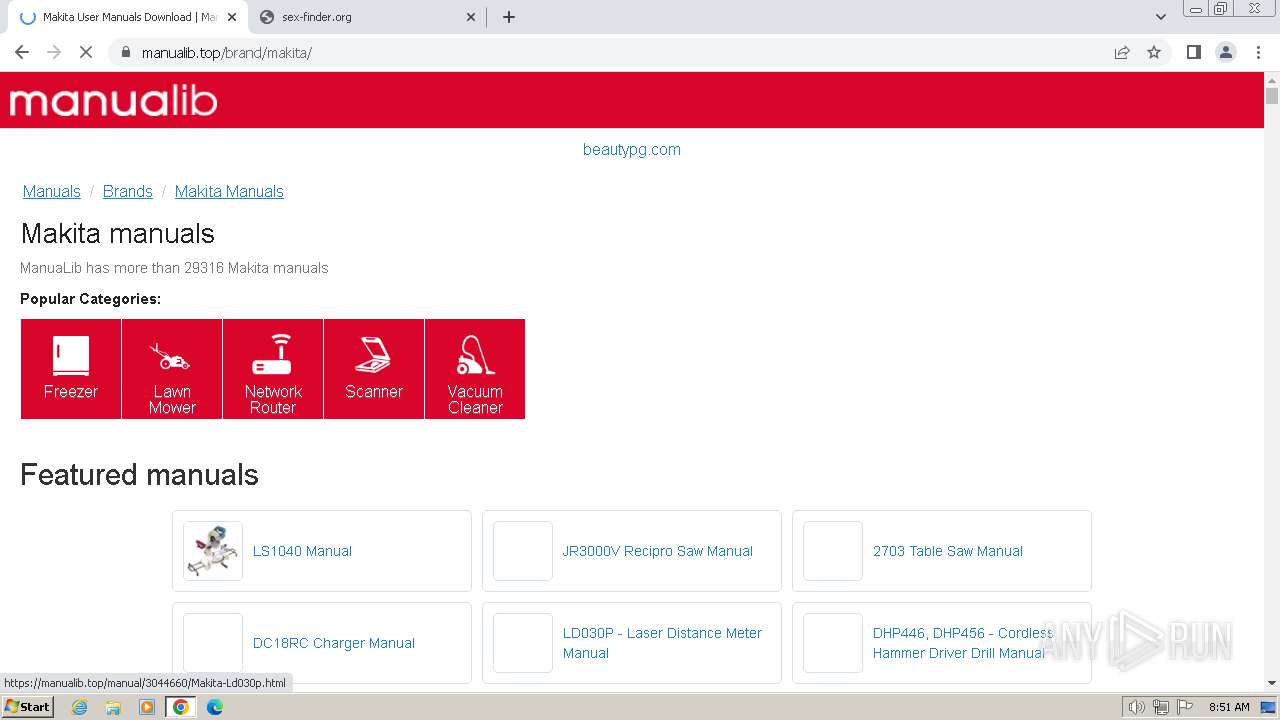Click the network tray icon
Screen dimensions: 1280x720
[x=1160, y=707]
